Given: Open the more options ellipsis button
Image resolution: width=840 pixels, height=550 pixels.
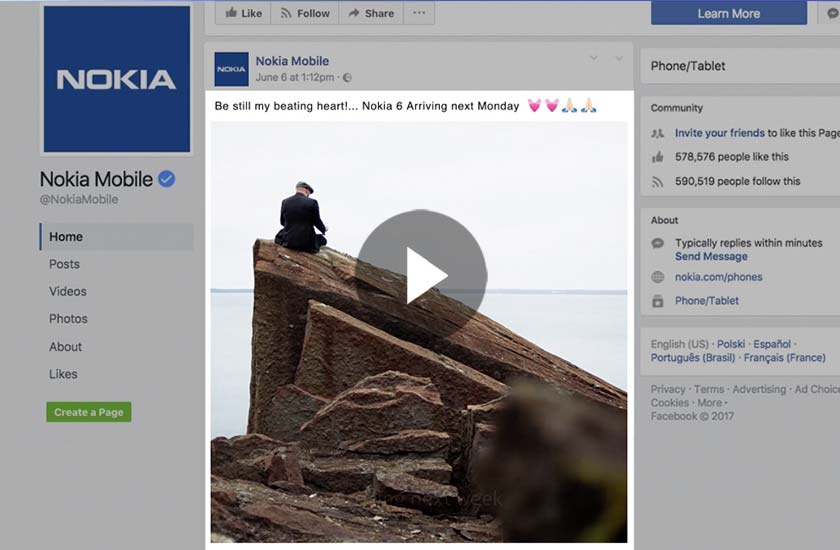Looking at the screenshot, I should click(419, 13).
